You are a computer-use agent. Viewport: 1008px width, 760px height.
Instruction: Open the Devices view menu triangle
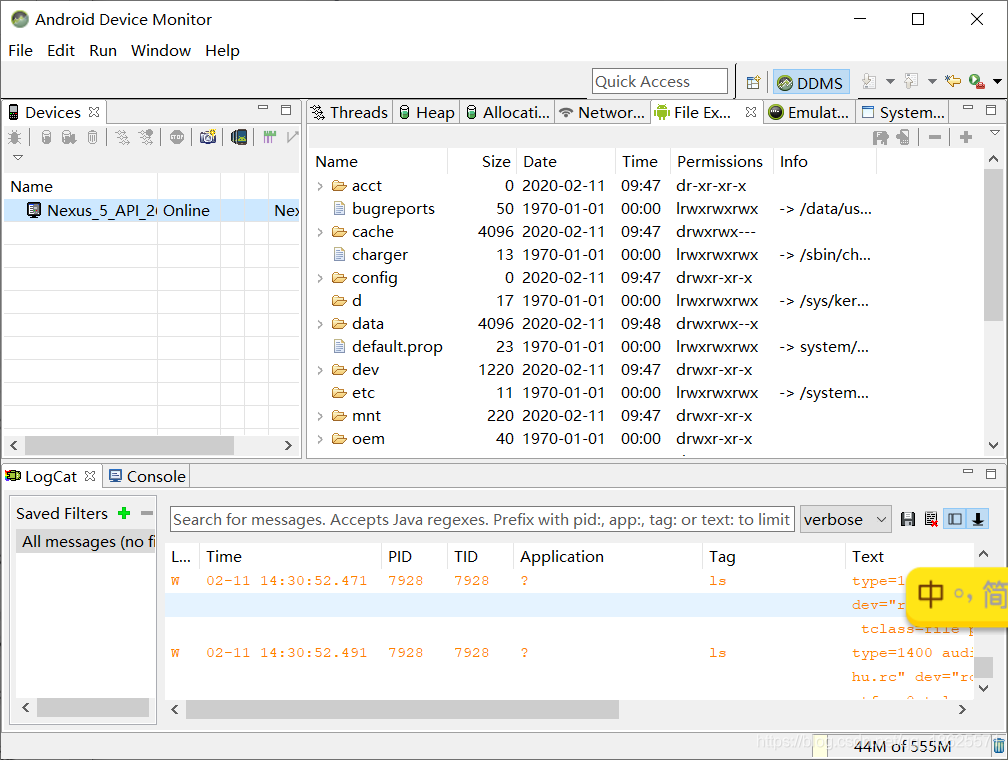click(18, 158)
